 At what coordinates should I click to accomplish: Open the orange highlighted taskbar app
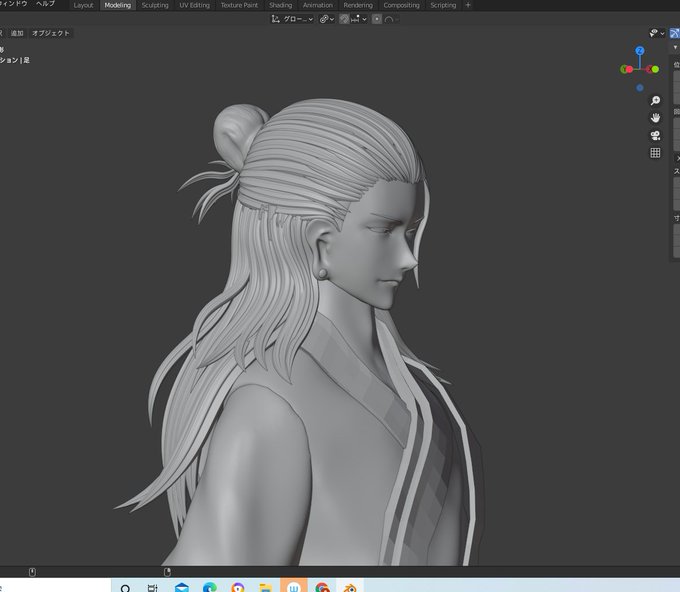(x=294, y=586)
